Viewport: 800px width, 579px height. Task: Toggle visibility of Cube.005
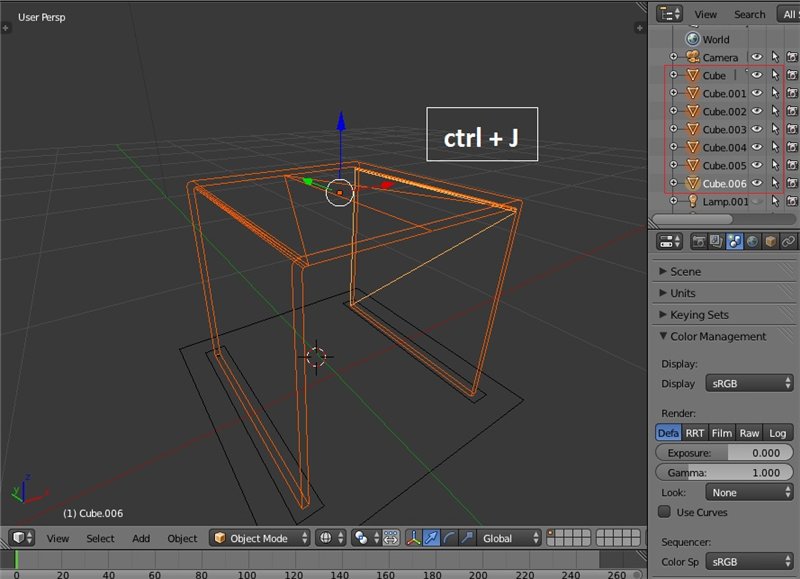point(757,166)
